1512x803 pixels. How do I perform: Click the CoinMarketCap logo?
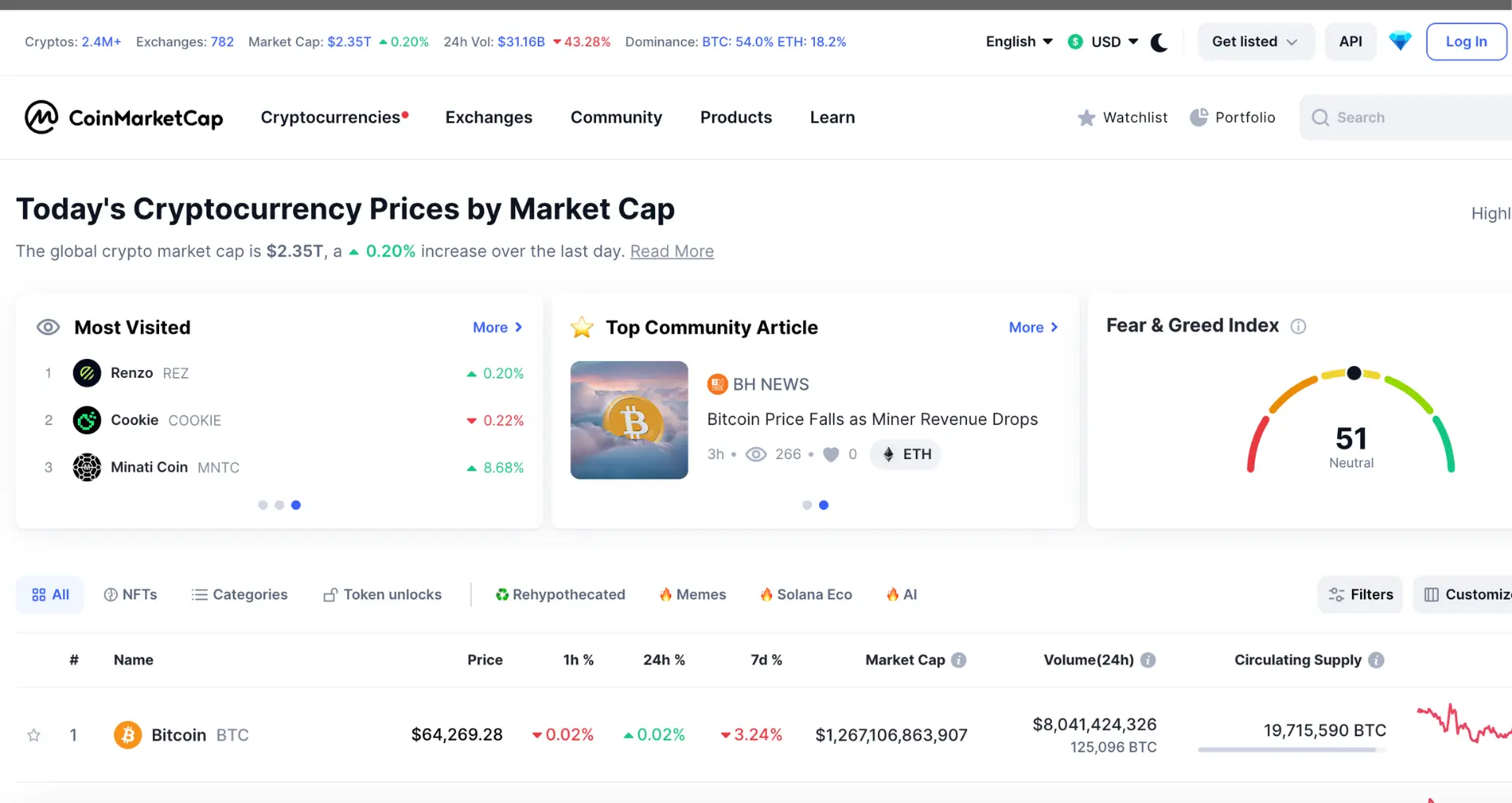click(124, 117)
